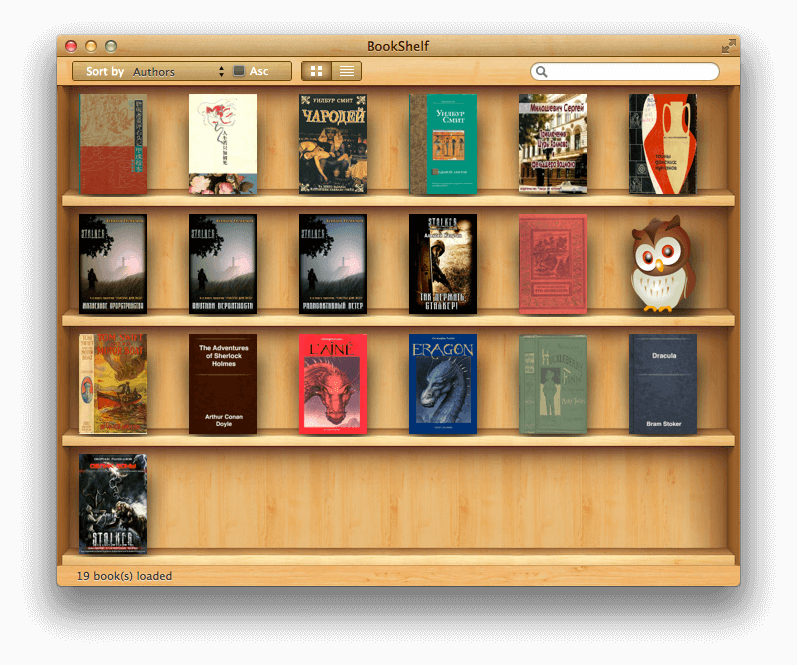Open the first Stalker book in second row

(113, 264)
